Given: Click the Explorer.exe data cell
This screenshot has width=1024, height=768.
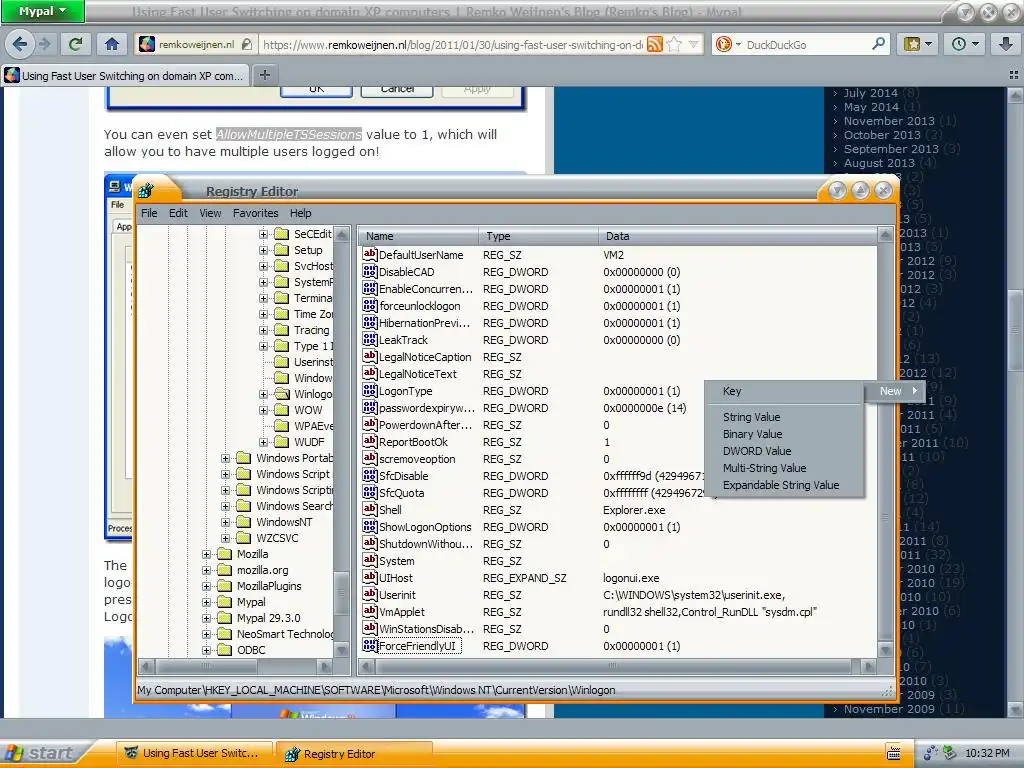Looking at the screenshot, I should click(633, 510).
